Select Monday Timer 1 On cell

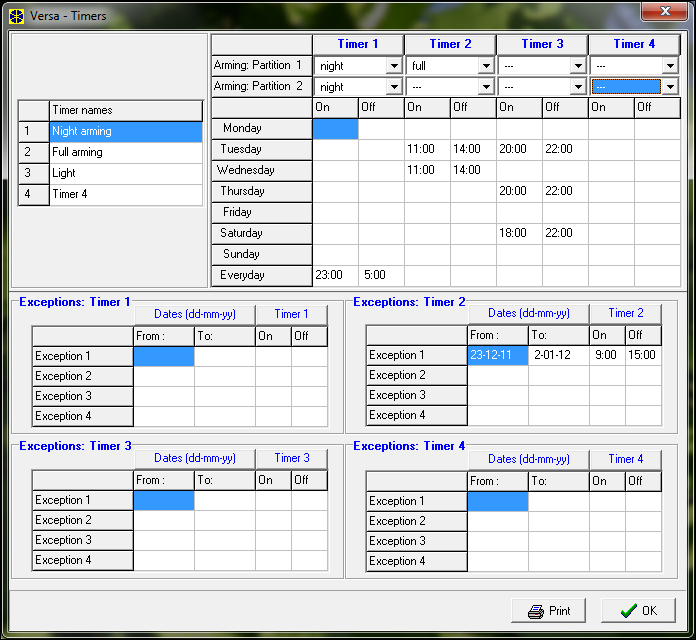[335, 129]
